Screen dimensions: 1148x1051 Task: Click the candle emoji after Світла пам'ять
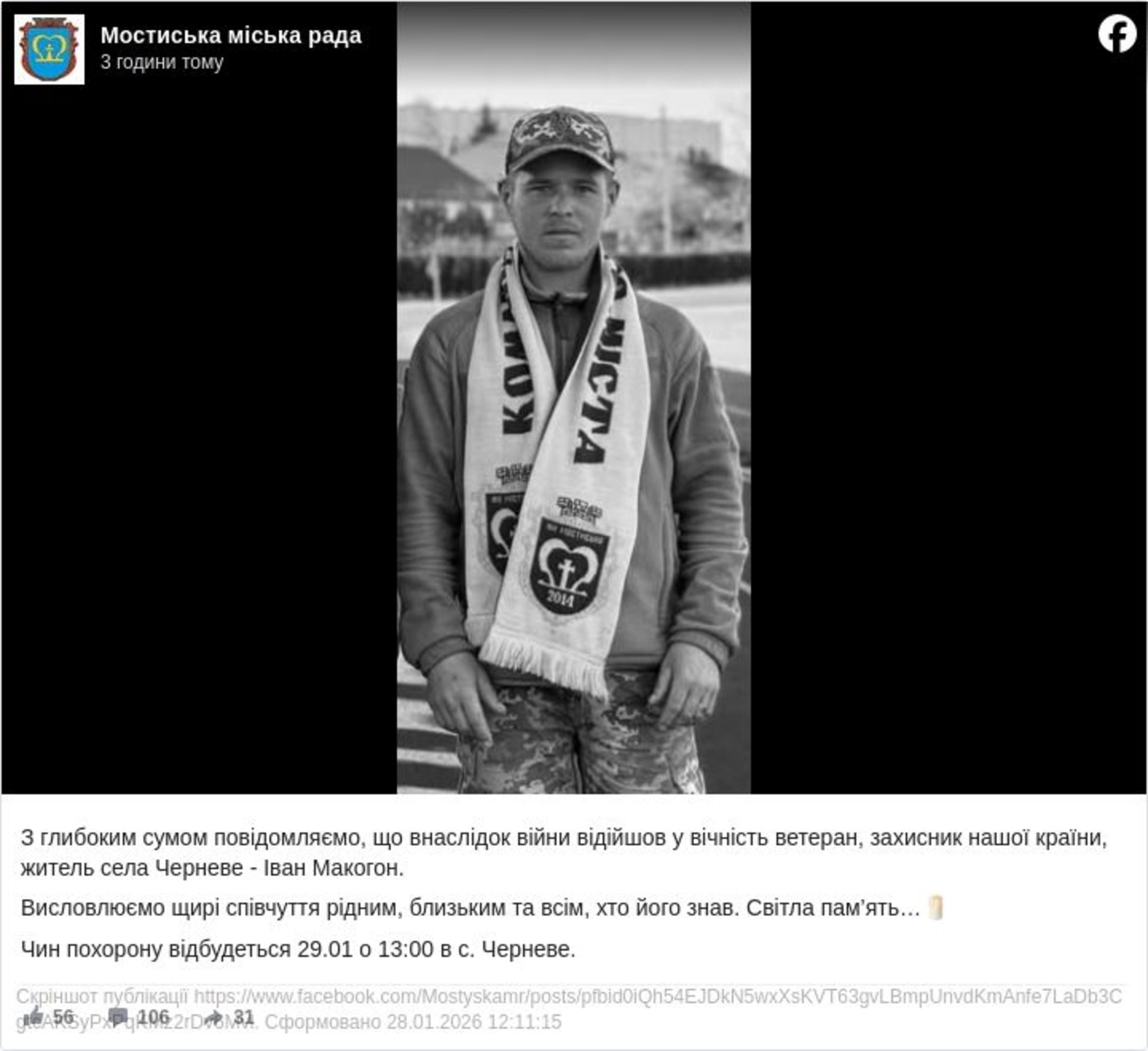936,907
